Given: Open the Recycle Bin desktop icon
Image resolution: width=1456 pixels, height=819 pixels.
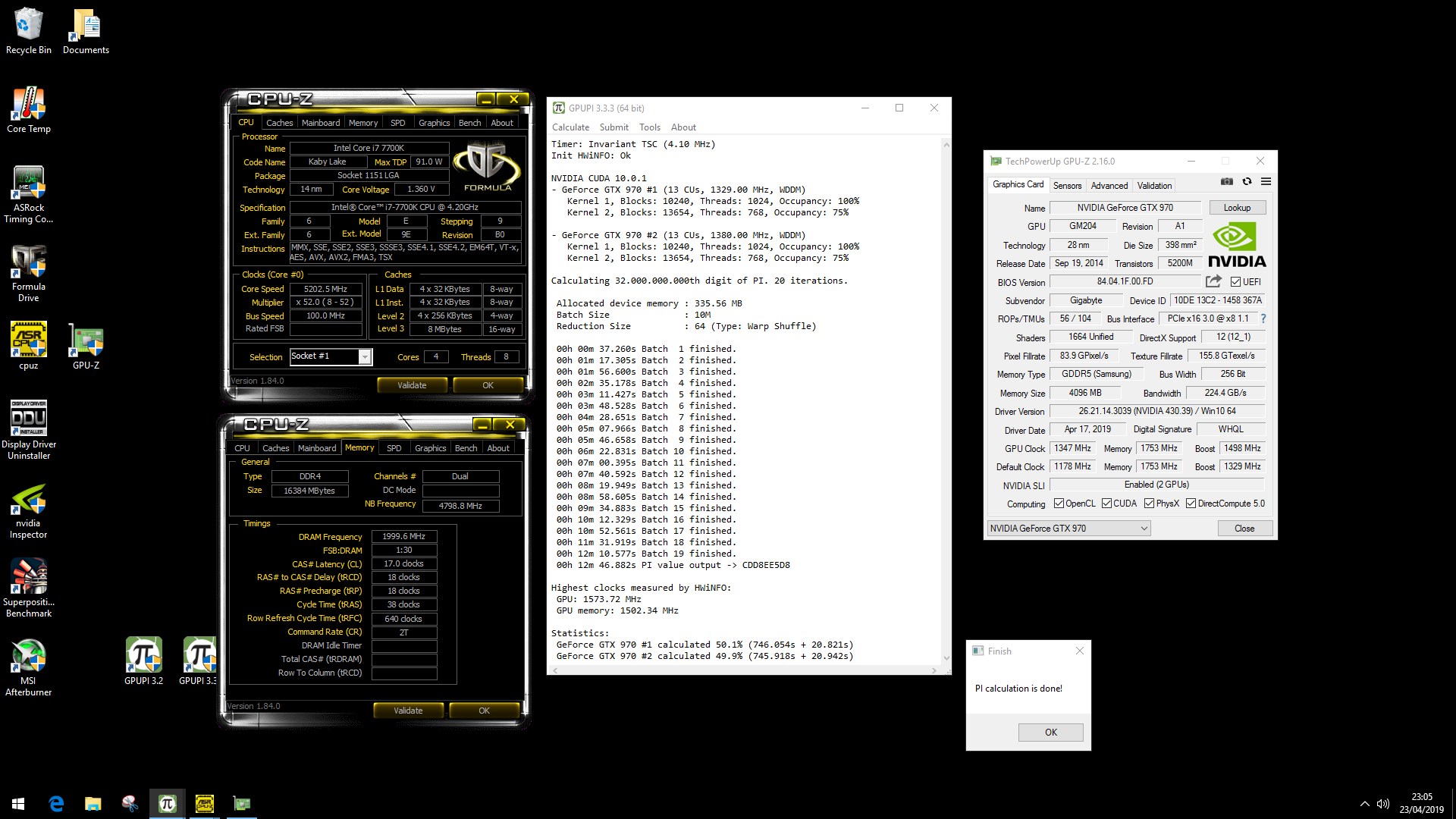Looking at the screenshot, I should (29, 32).
